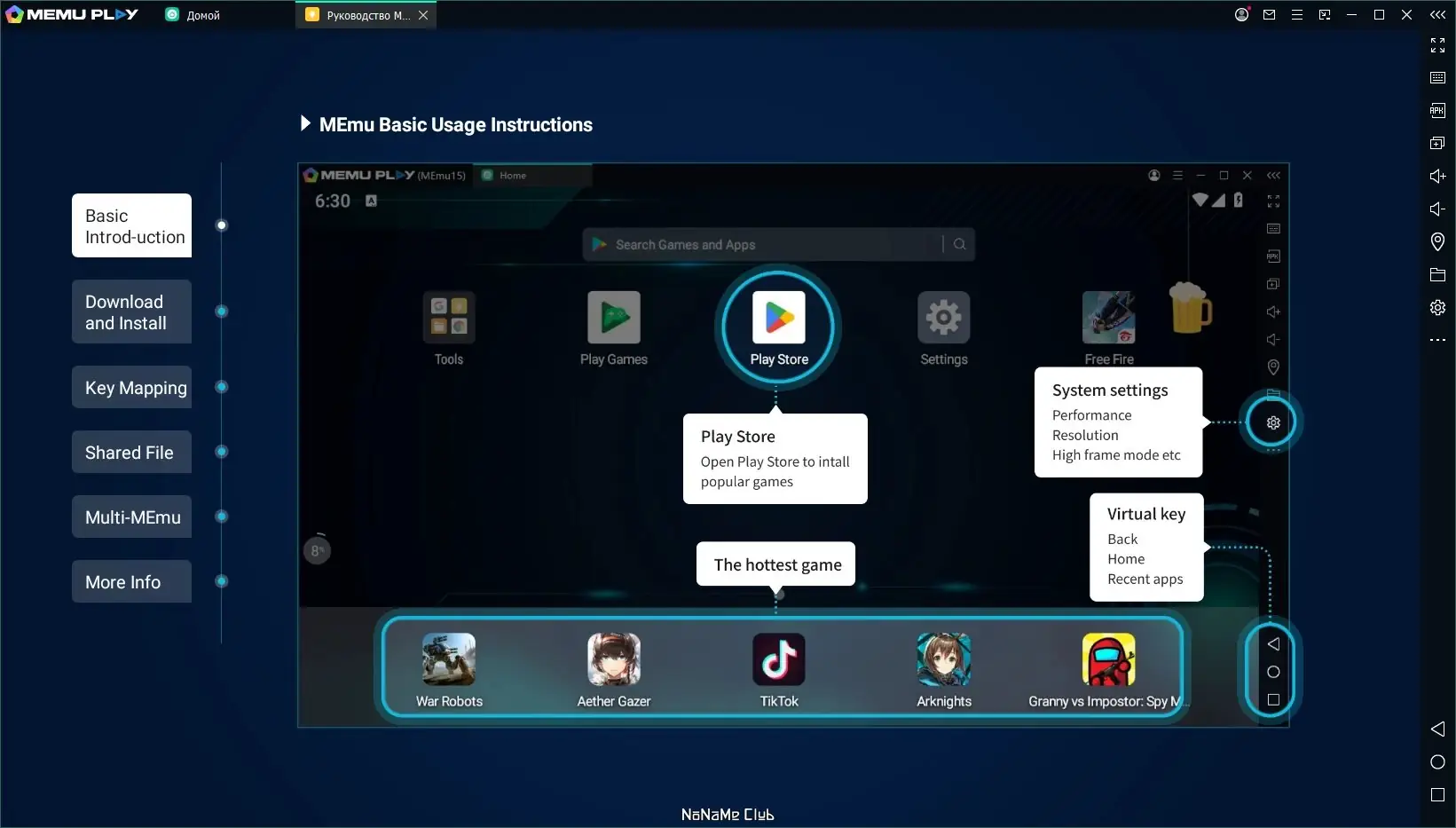Open the Basic Introd-uction section

point(131,225)
